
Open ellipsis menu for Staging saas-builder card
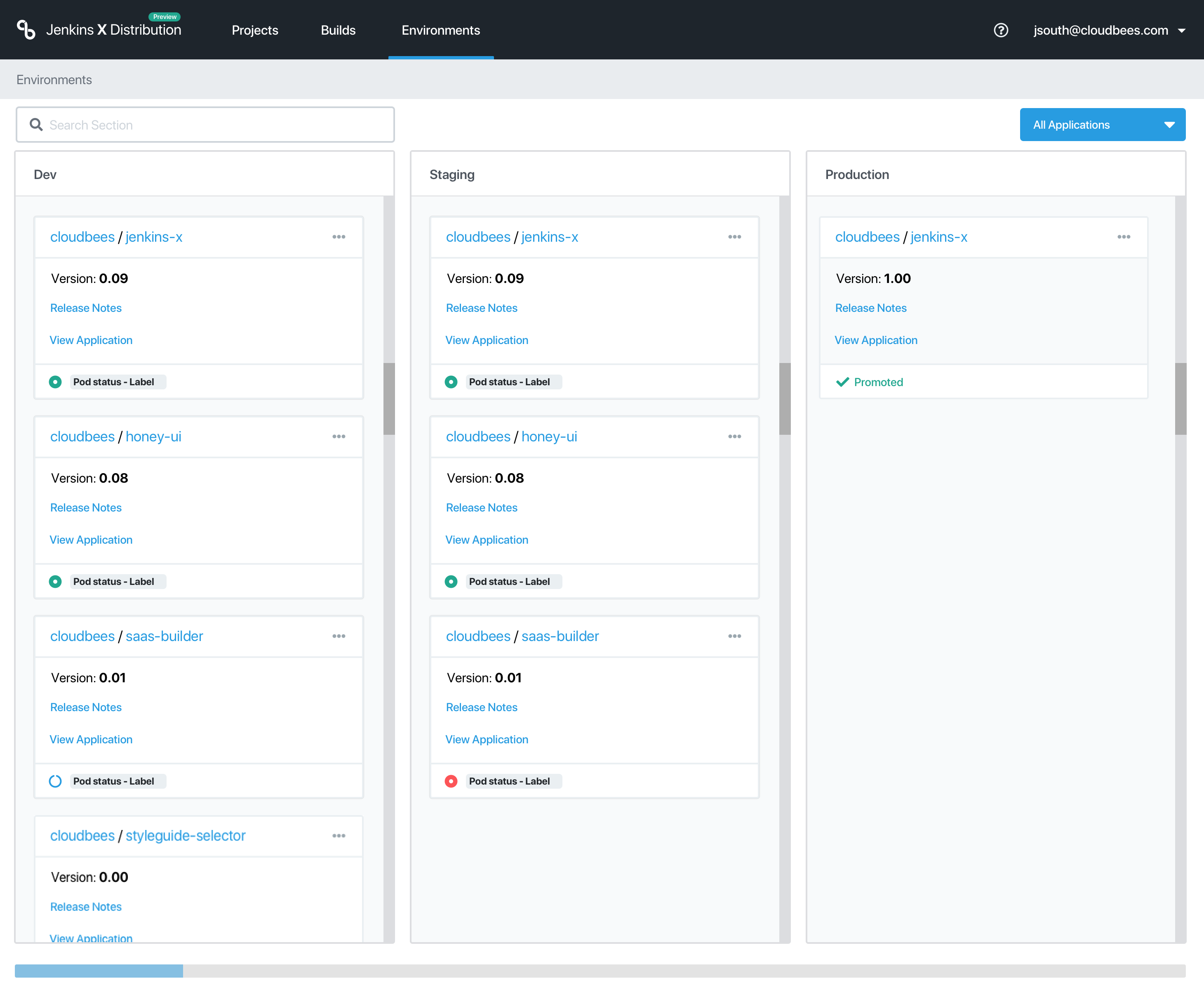(x=734, y=636)
